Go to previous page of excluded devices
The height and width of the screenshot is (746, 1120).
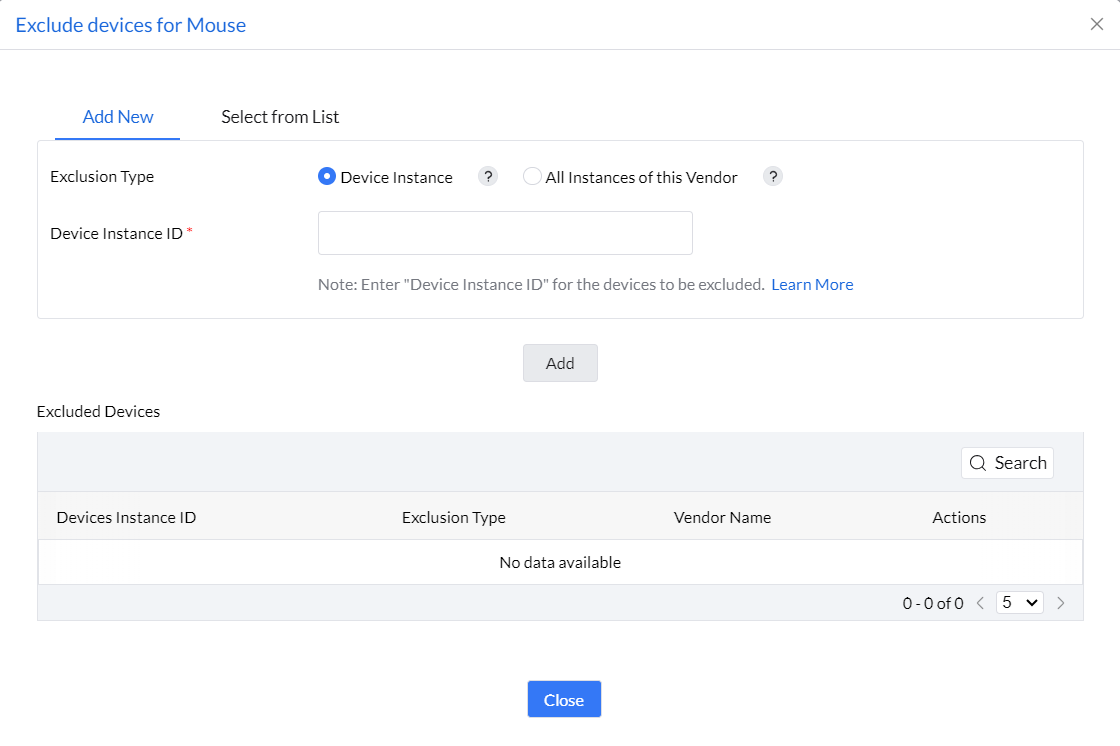point(980,603)
